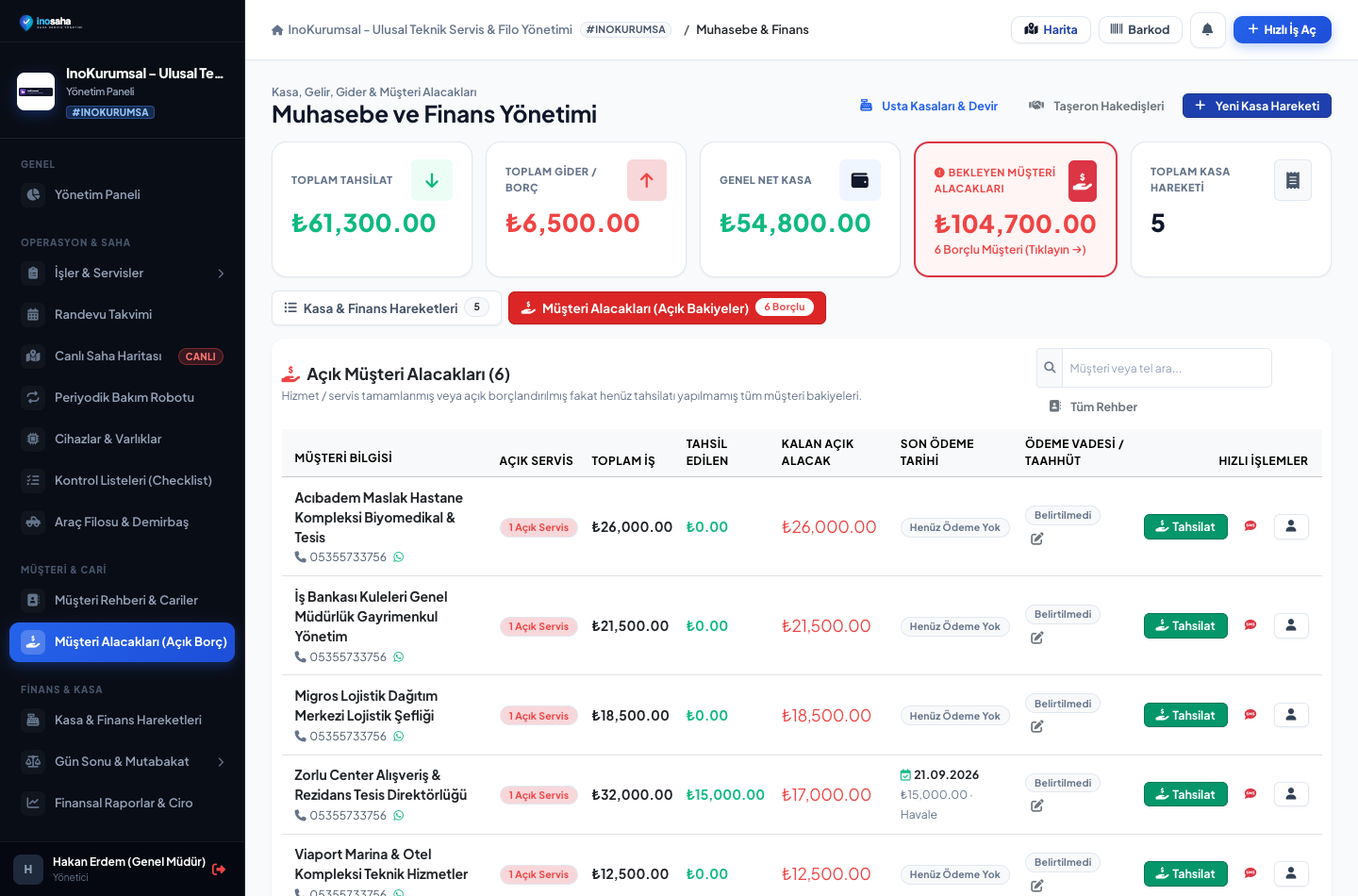Screen dimensions: 1358x896
Task: Open the notifications bell icon
Action: 1207,29
